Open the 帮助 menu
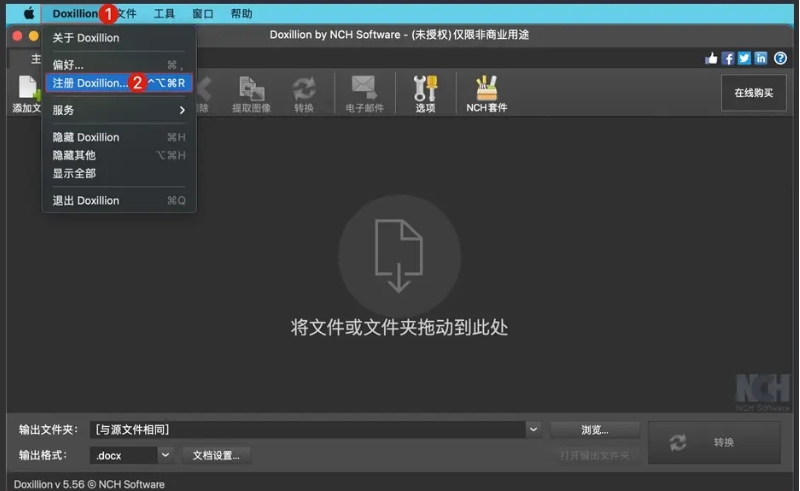 [x=241, y=14]
